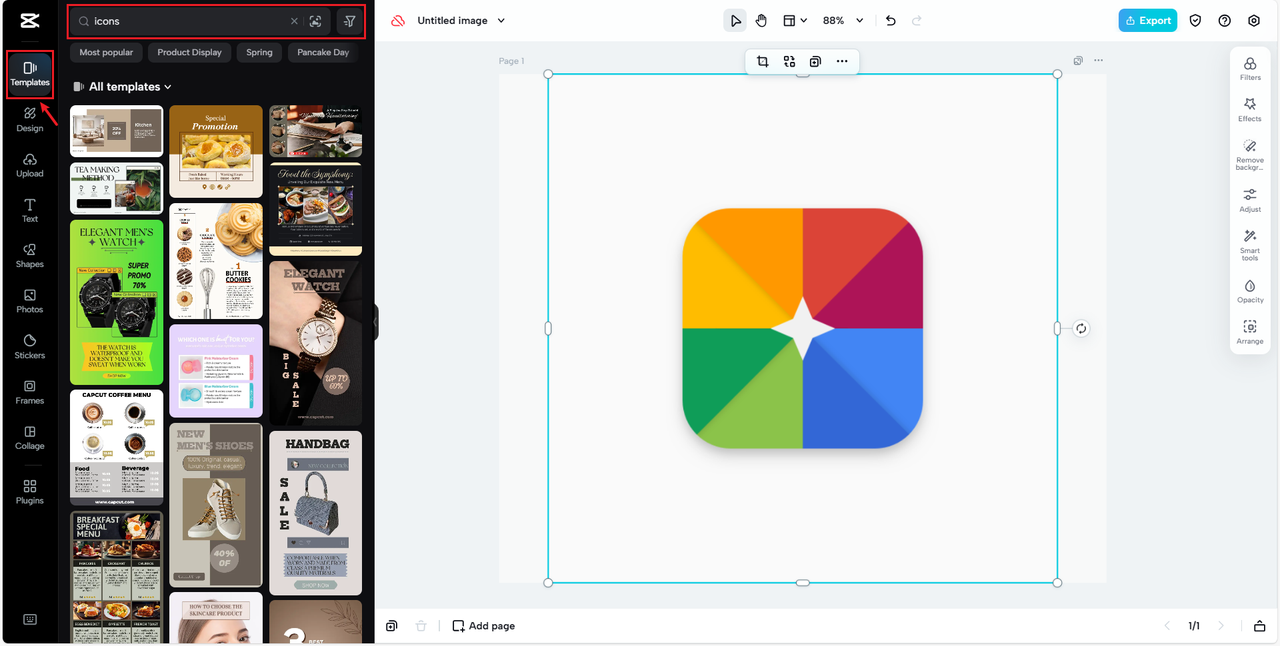The height and width of the screenshot is (646, 1280).
Task: Open the page more options ellipsis
Action: click(x=1099, y=61)
